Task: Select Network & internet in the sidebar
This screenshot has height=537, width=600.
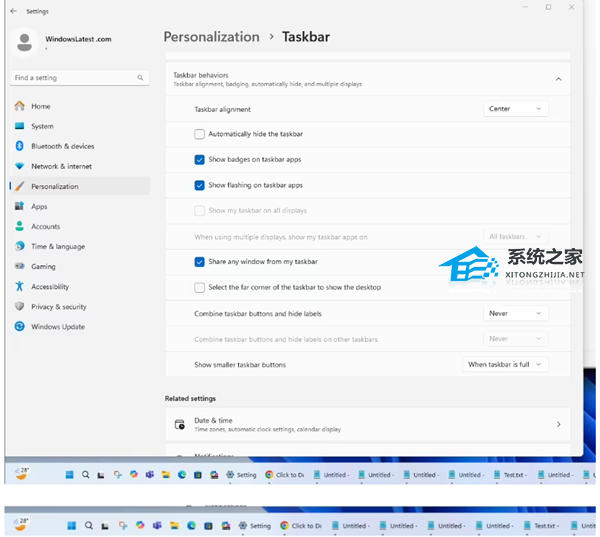Action: click(80, 166)
